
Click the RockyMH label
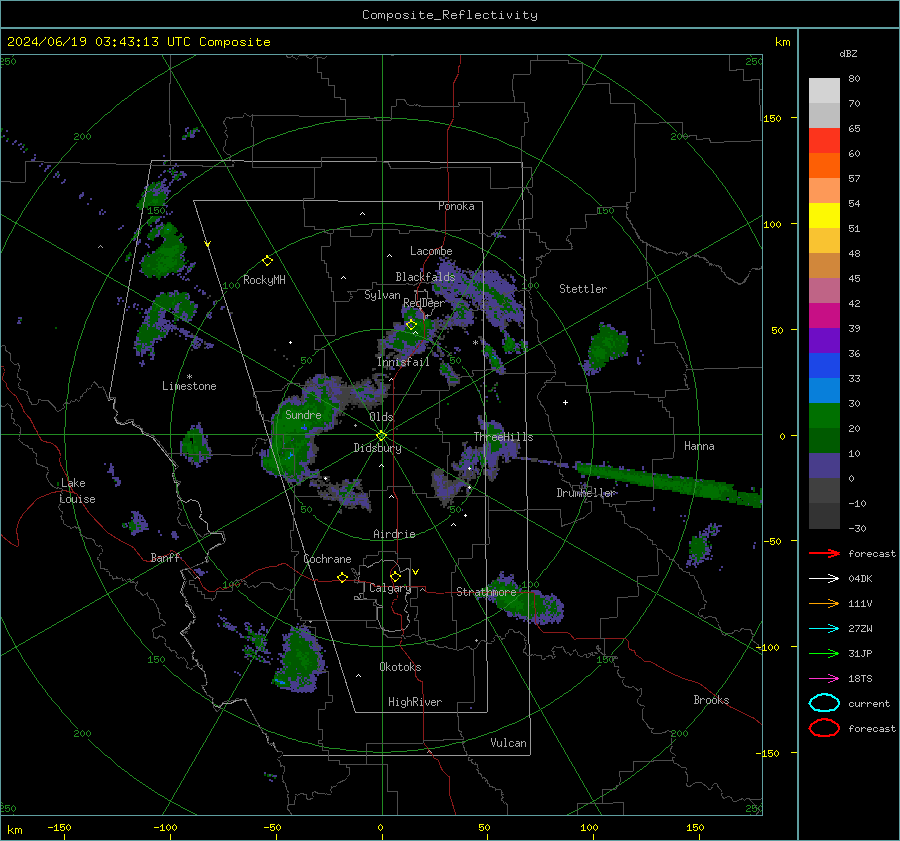point(264,280)
